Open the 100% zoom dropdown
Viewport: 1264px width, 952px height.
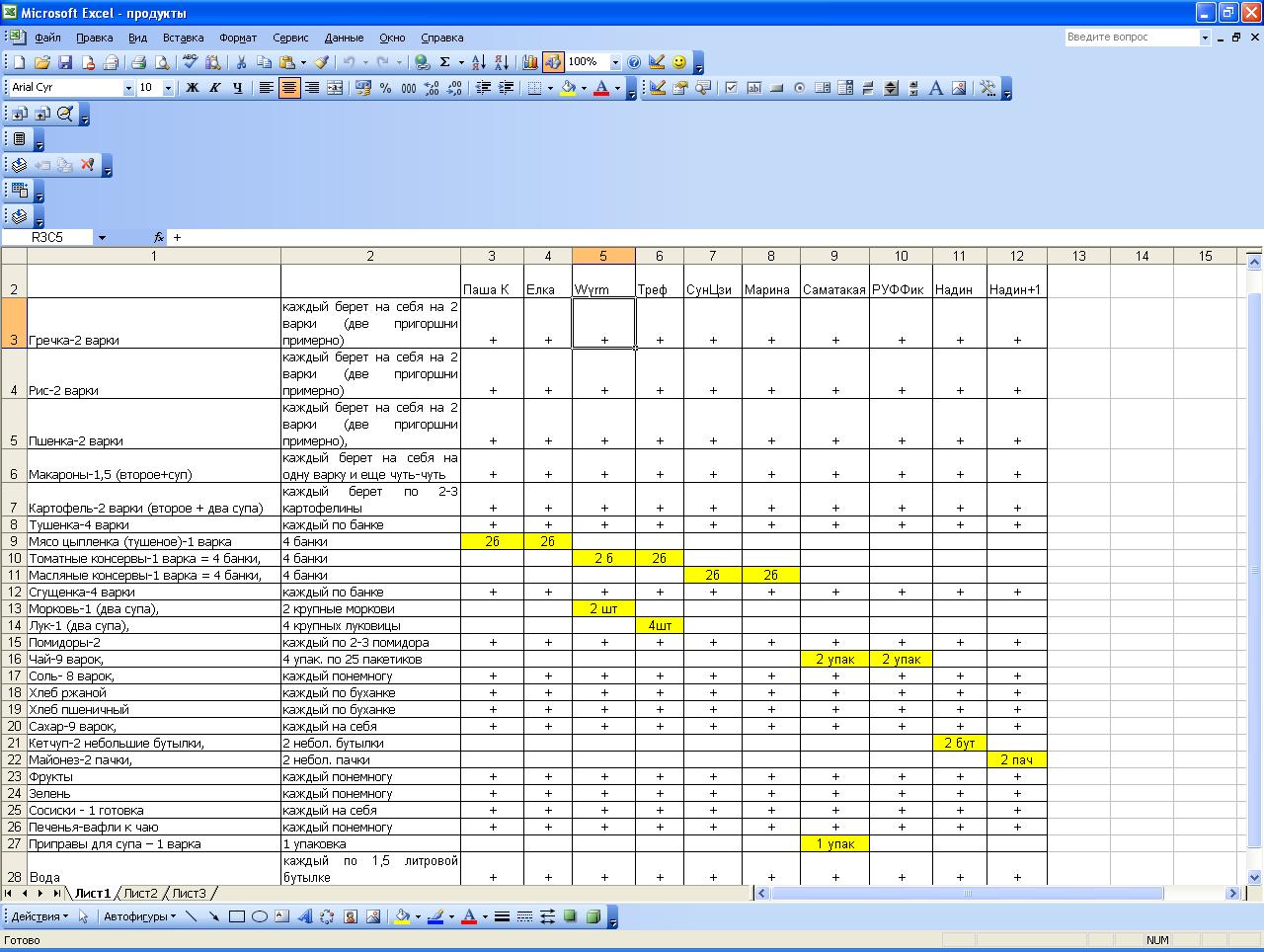tap(615, 62)
